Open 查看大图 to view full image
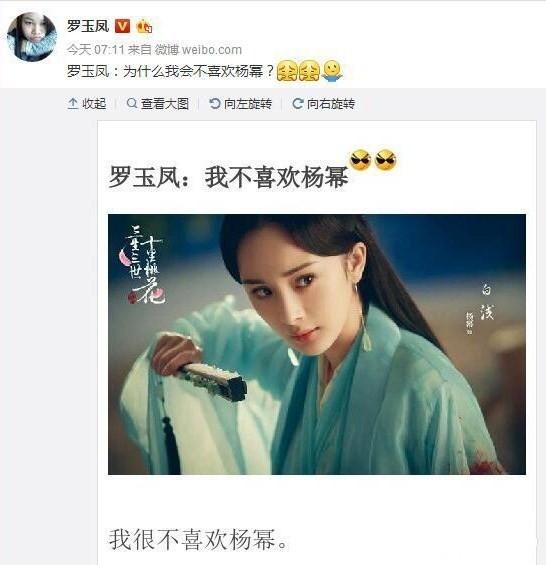The width and height of the screenshot is (546, 565). click(158, 104)
